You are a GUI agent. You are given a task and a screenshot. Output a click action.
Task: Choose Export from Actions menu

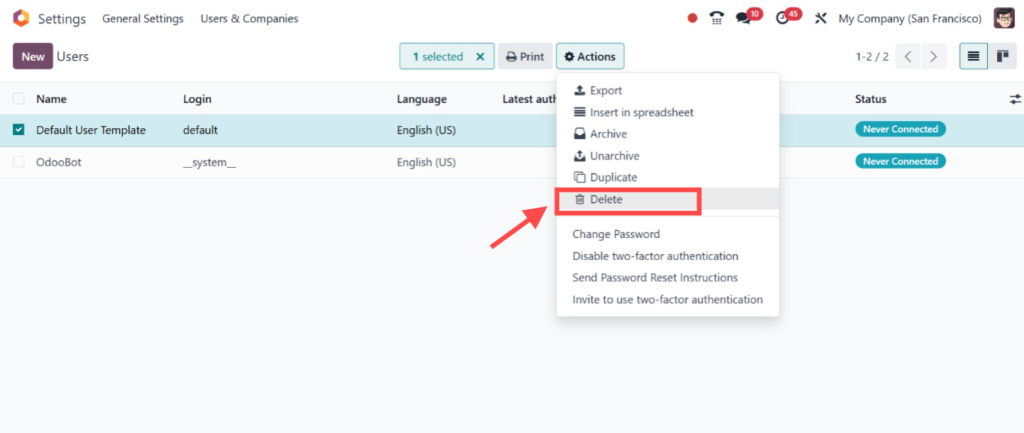pyautogui.click(x=667, y=91)
